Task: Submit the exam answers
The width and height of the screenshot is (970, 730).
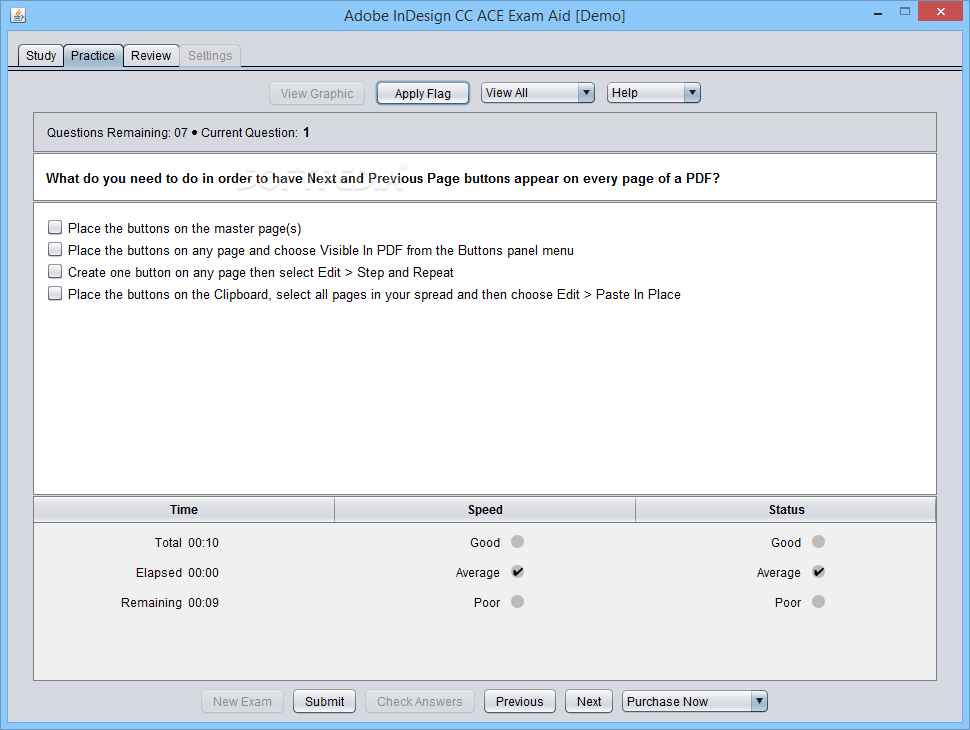Action: point(325,702)
